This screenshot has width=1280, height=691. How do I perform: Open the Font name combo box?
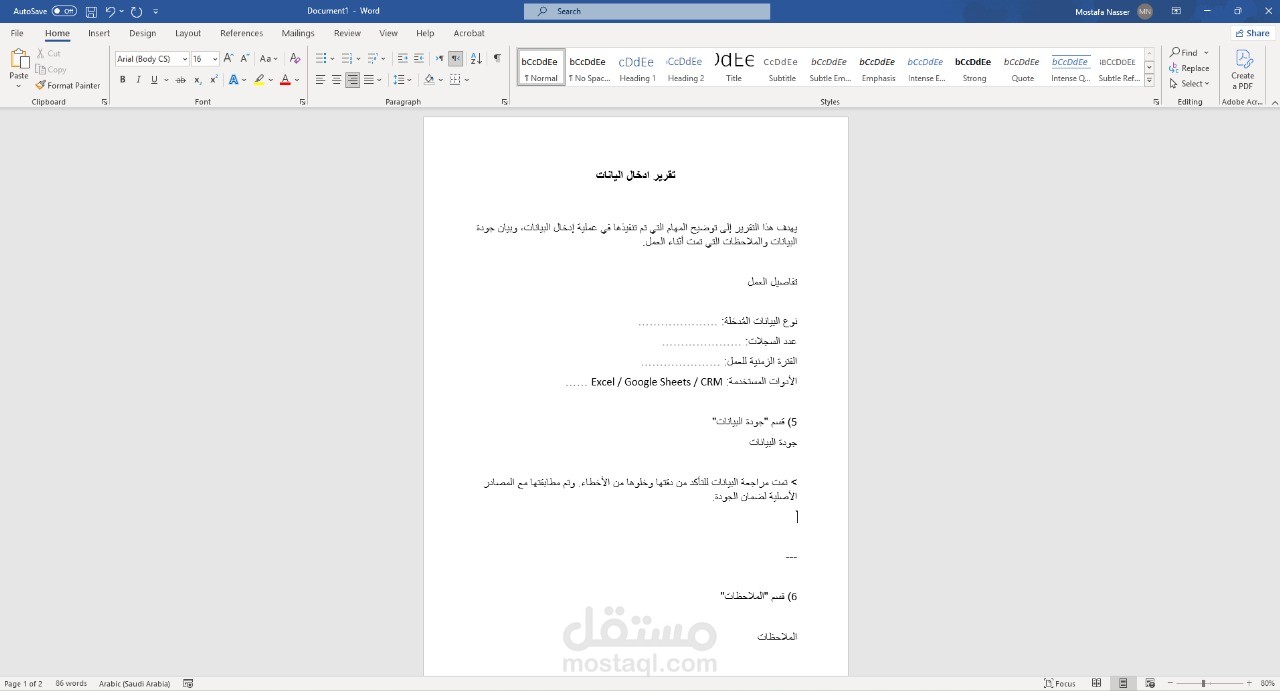pos(151,59)
